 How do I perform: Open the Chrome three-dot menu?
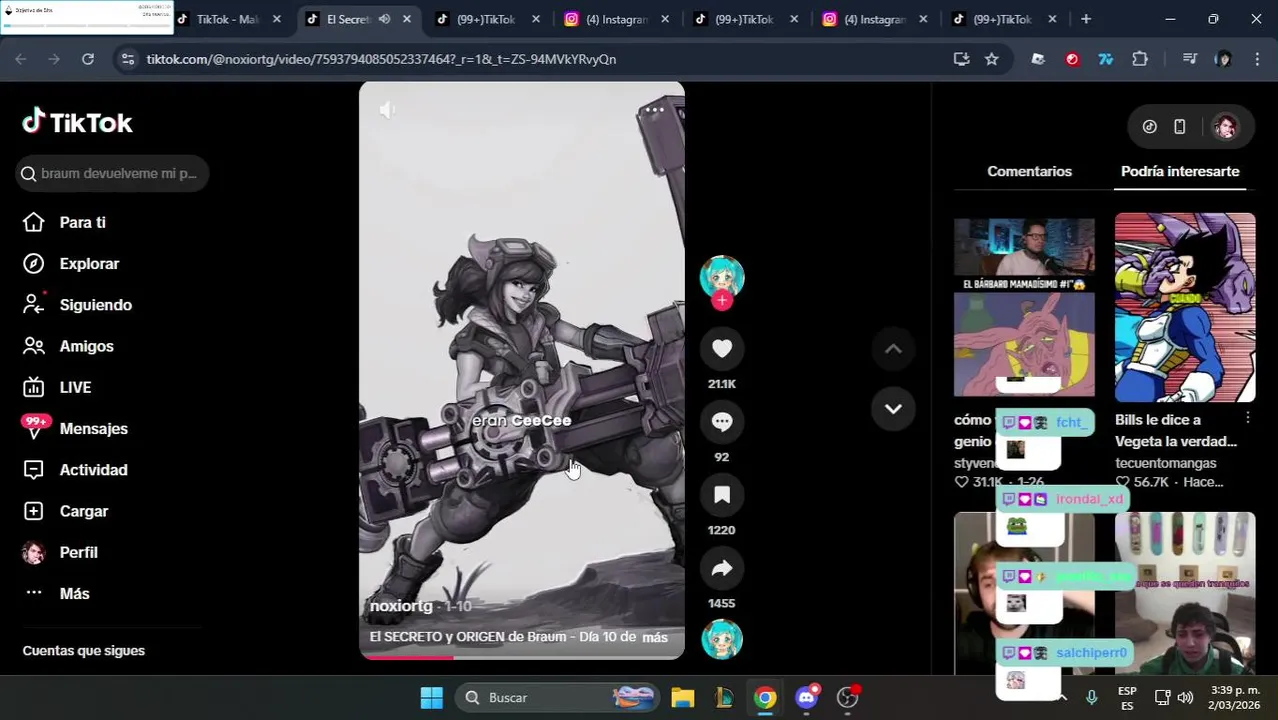pos(1256,59)
